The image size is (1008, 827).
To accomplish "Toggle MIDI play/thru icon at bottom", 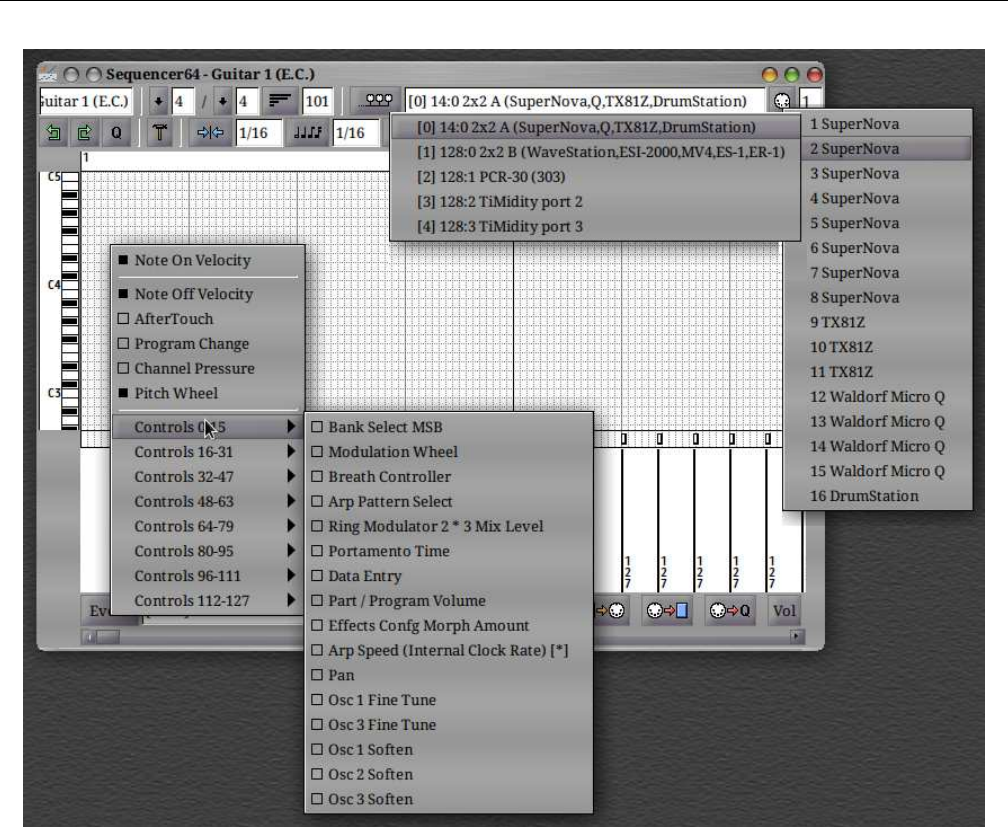I will [609, 610].
